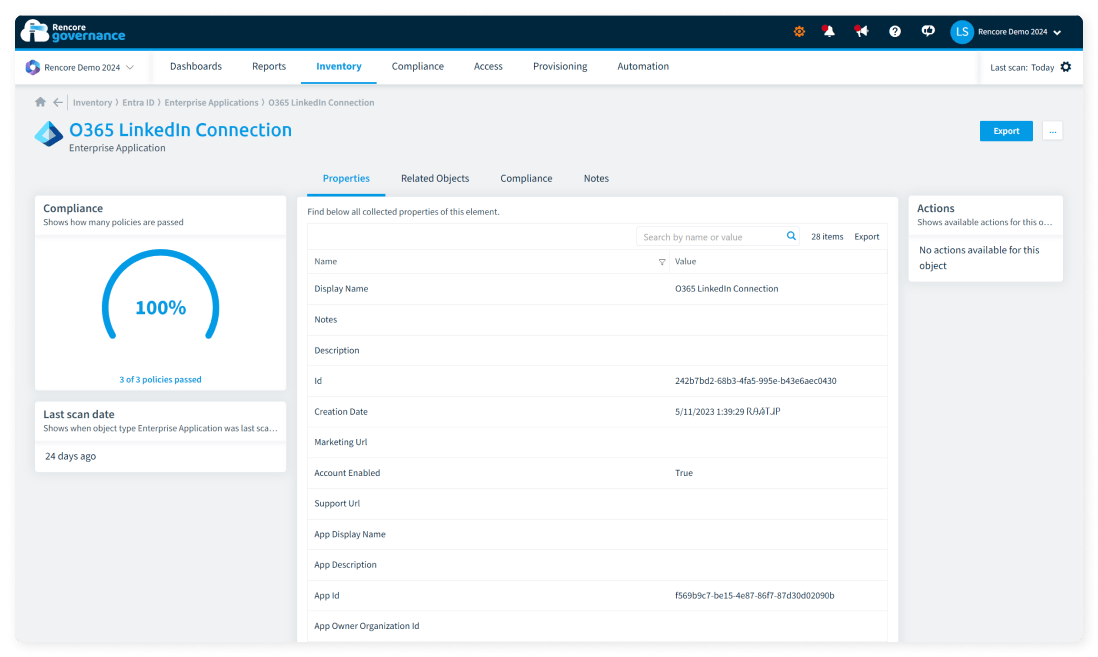Select the Id value 242b7bd2-68b3-4fa5-995e-b43e6aec0430
The image size is (1098, 657).
click(x=756, y=381)
